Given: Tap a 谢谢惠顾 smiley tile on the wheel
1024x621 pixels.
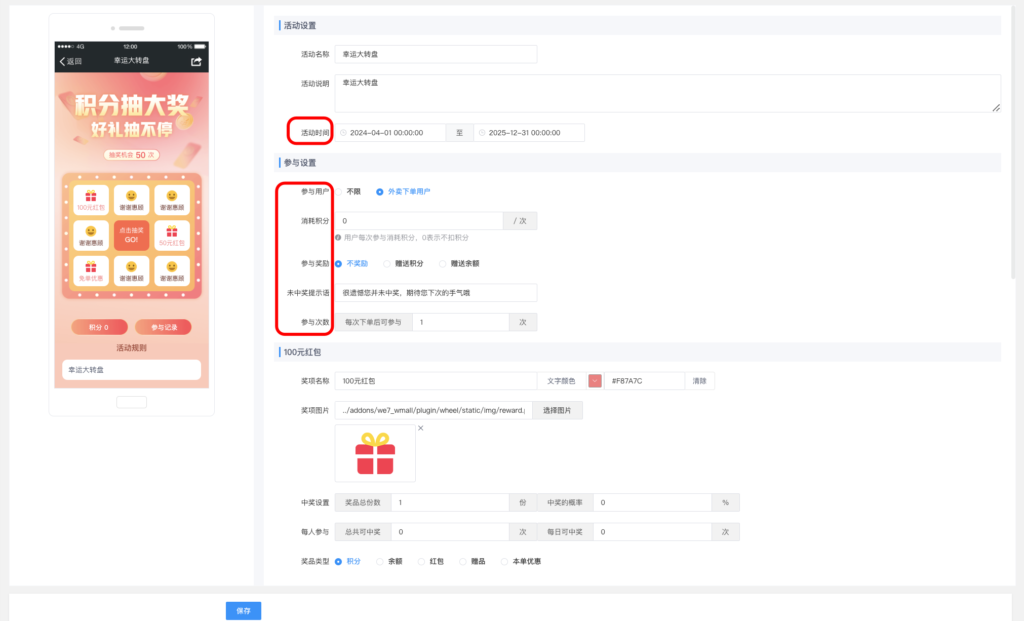Looking at the screenshot, I should [x=129, y=200].
